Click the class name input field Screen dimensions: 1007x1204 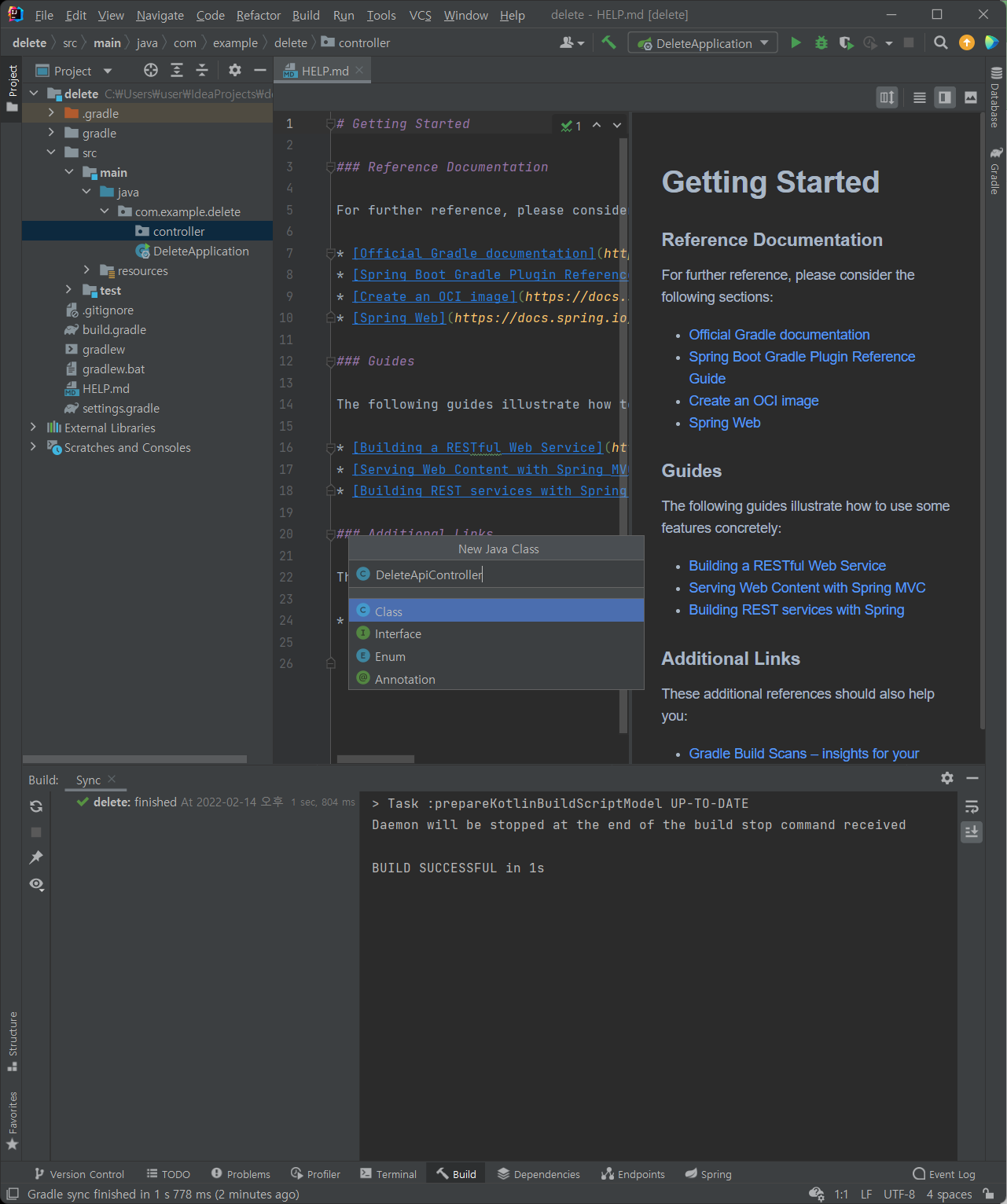[x=496, y=574]
